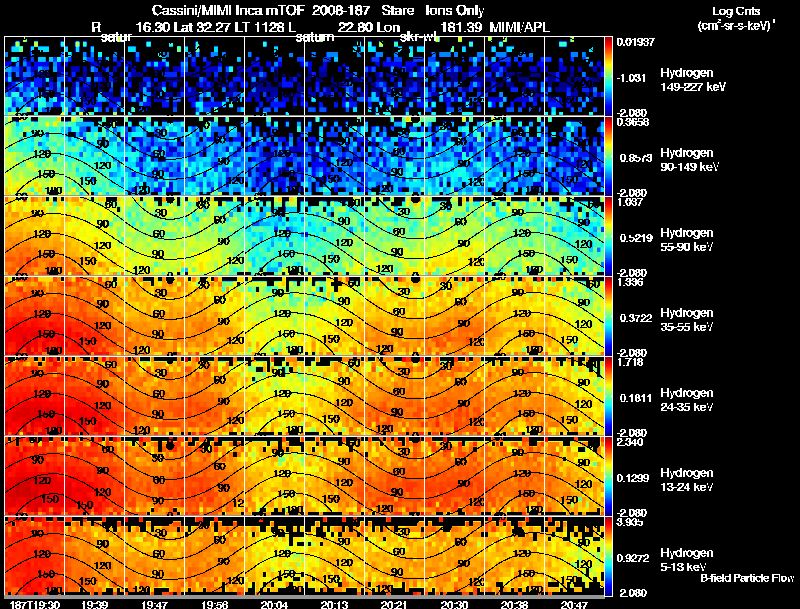The height and width of the screenshot is (609, 800).
Task: Click the color bar beside 24-35 keV panel
Action: click(608, 396)
